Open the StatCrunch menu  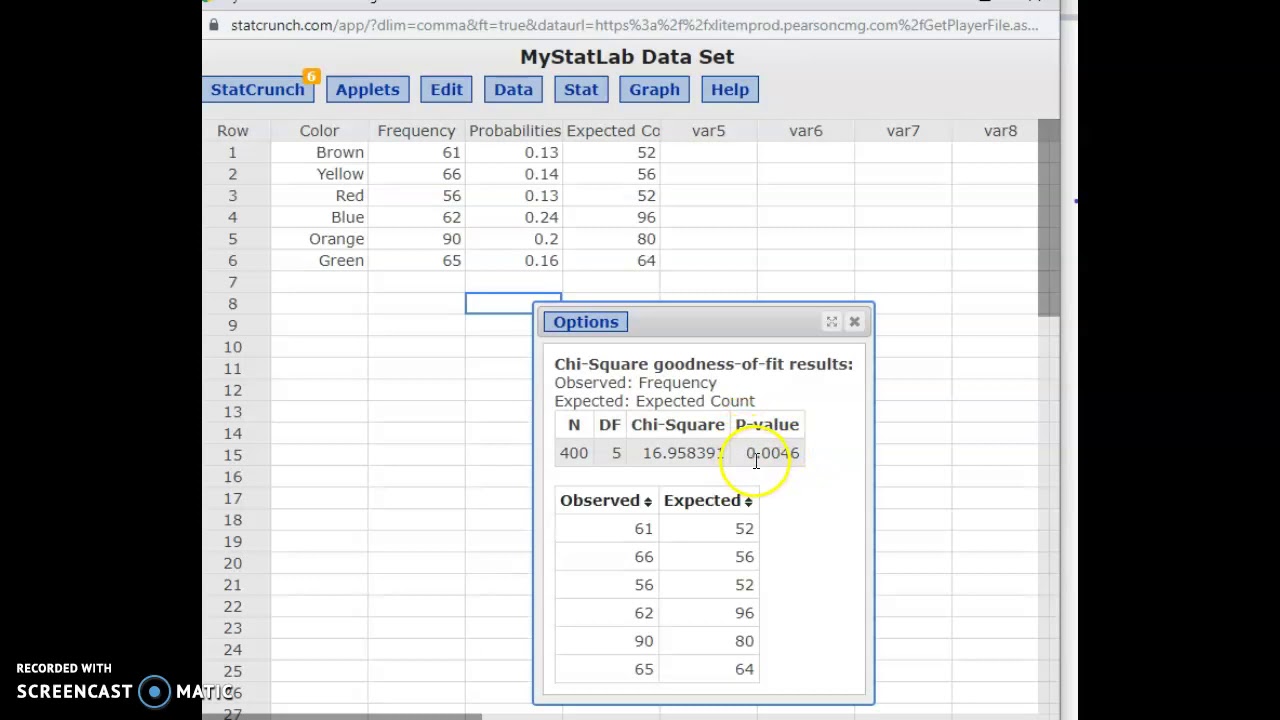click(257, 90)
